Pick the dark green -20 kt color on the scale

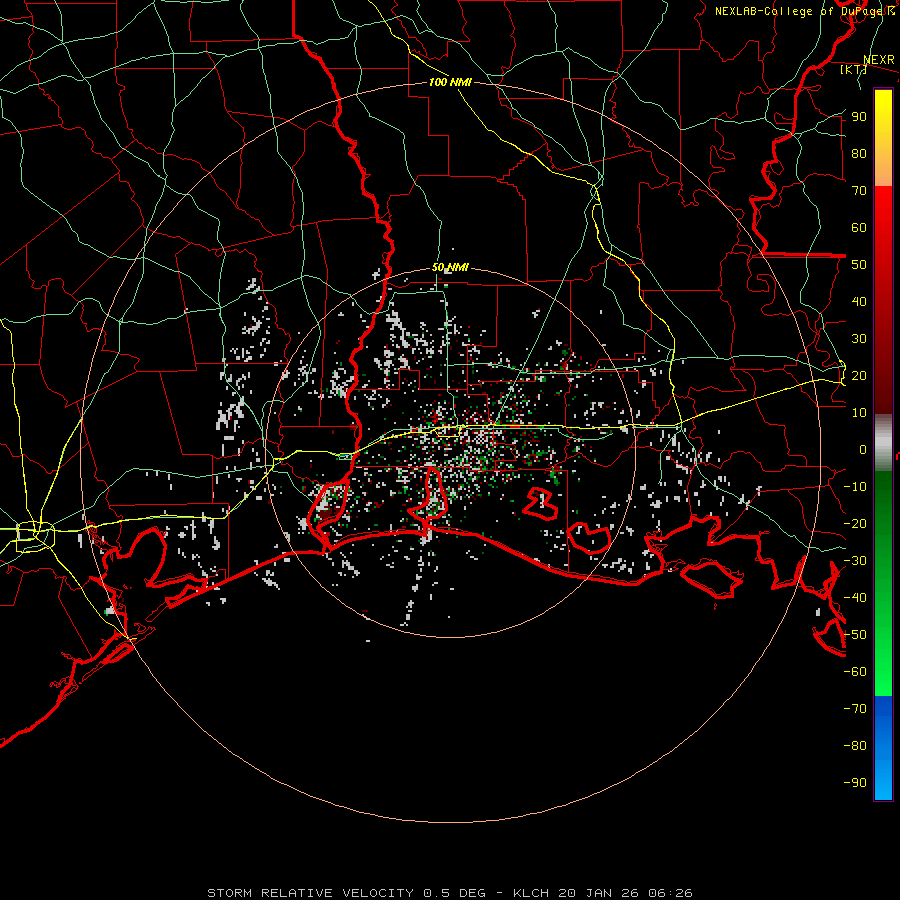pos(883,523)
